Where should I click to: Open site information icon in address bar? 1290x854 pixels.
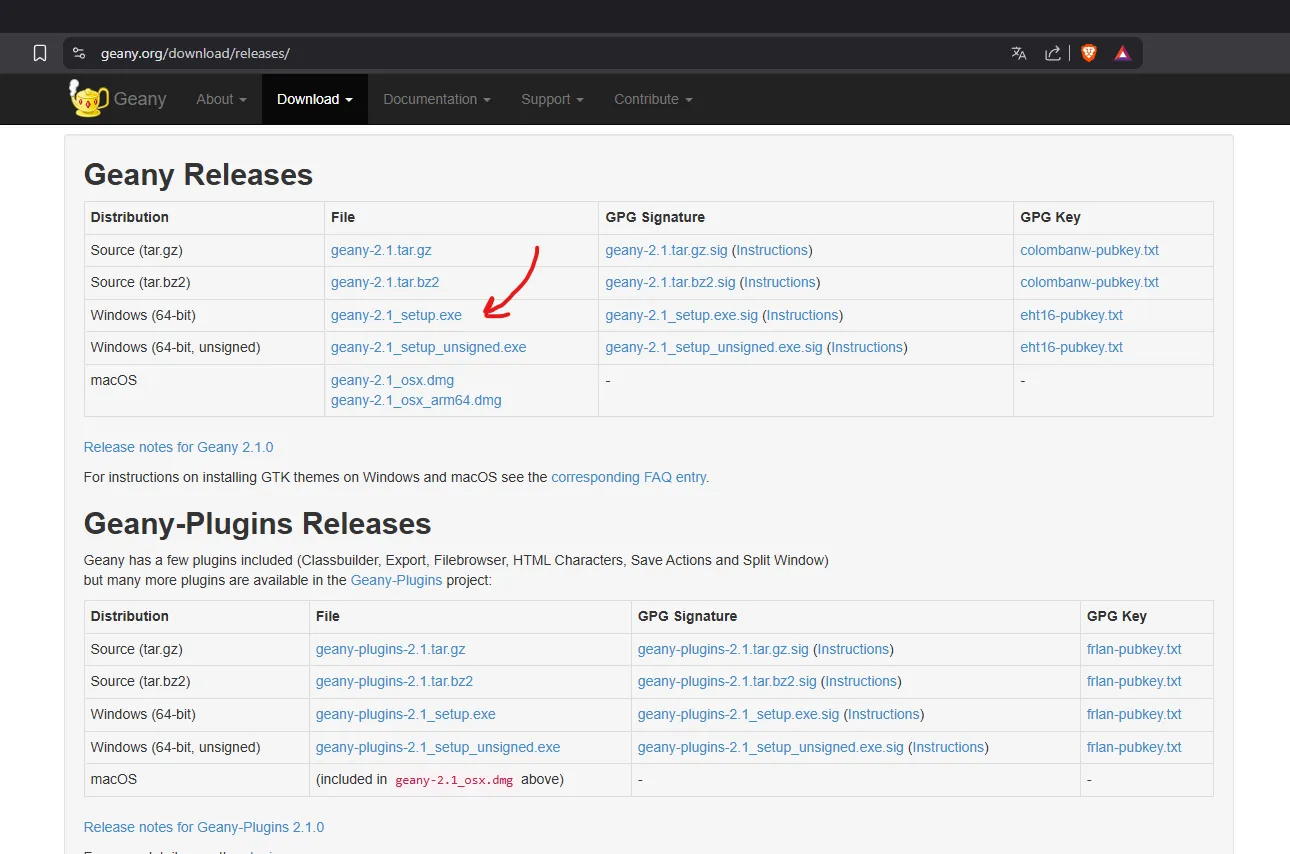tap(80, 53)
